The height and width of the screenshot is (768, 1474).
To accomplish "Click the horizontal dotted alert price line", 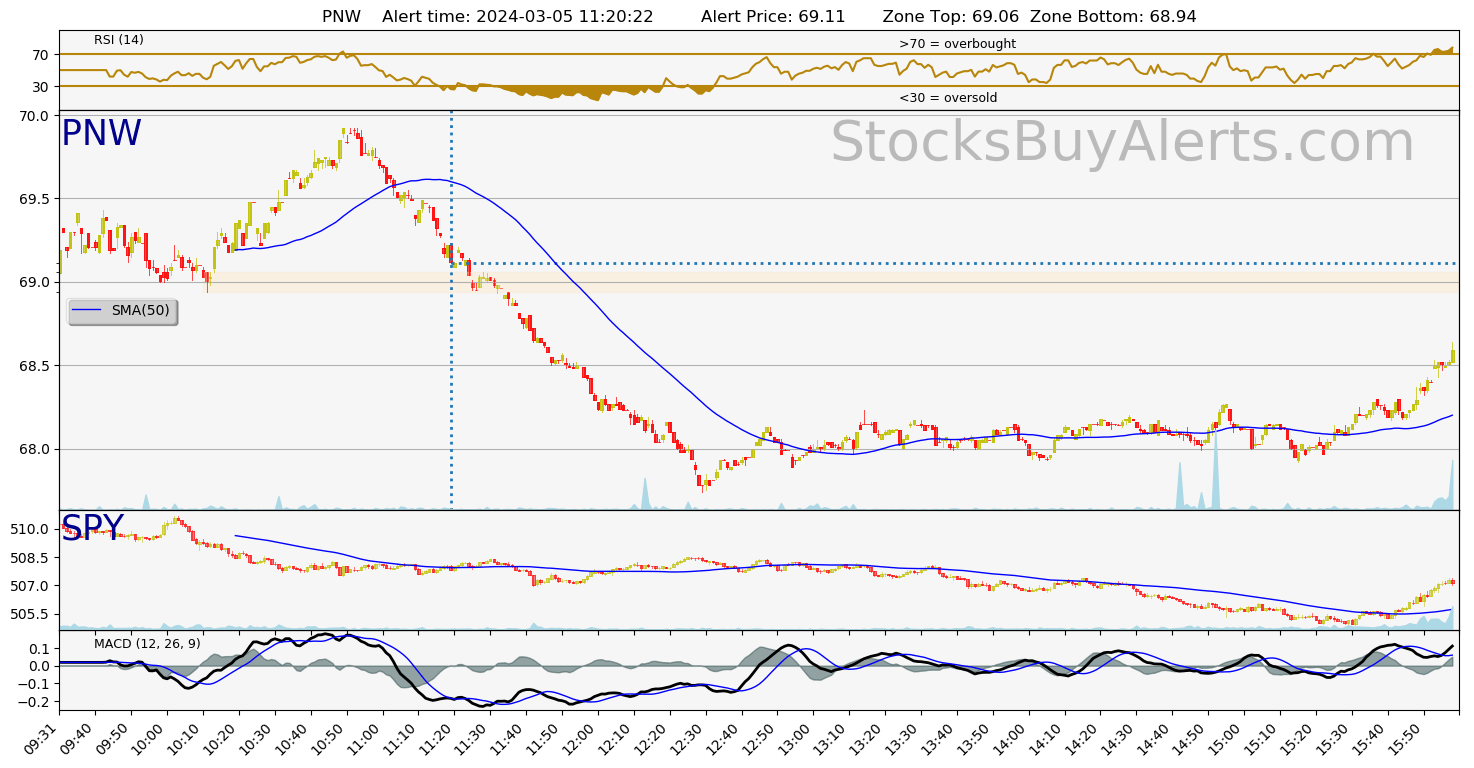I will click(954, 264).
